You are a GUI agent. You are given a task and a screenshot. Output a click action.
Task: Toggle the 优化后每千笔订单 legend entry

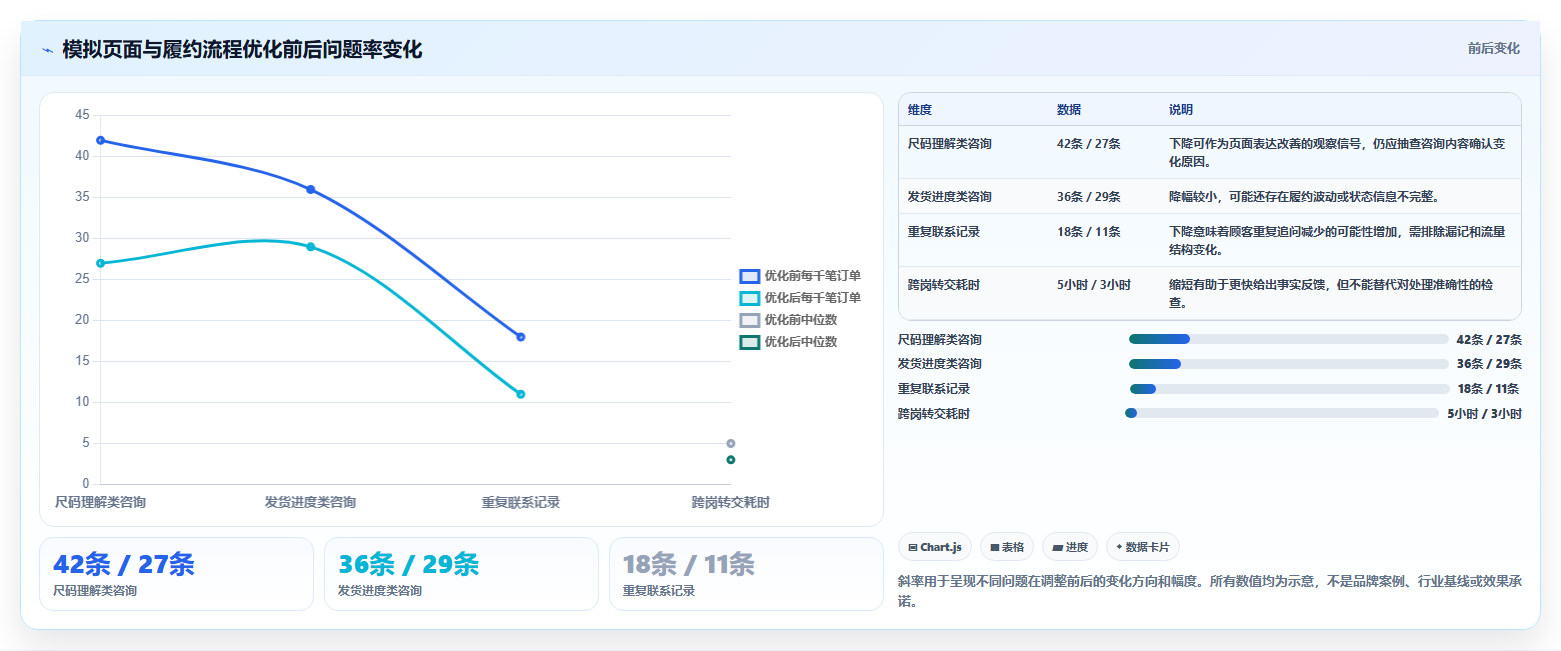800,298
